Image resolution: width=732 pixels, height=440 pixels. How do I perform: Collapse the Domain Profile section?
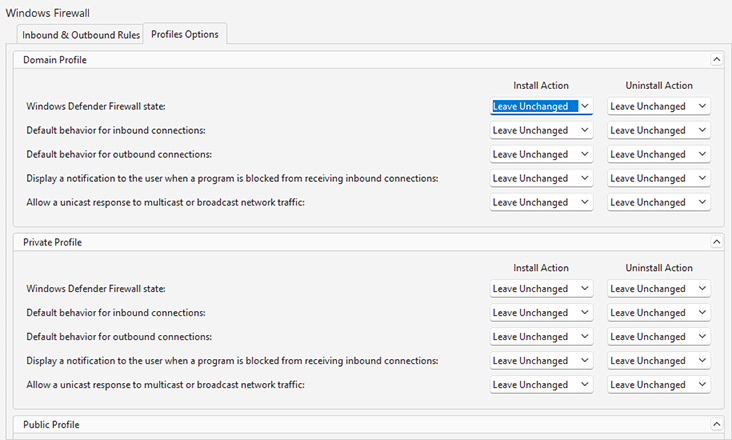(715, 60)
